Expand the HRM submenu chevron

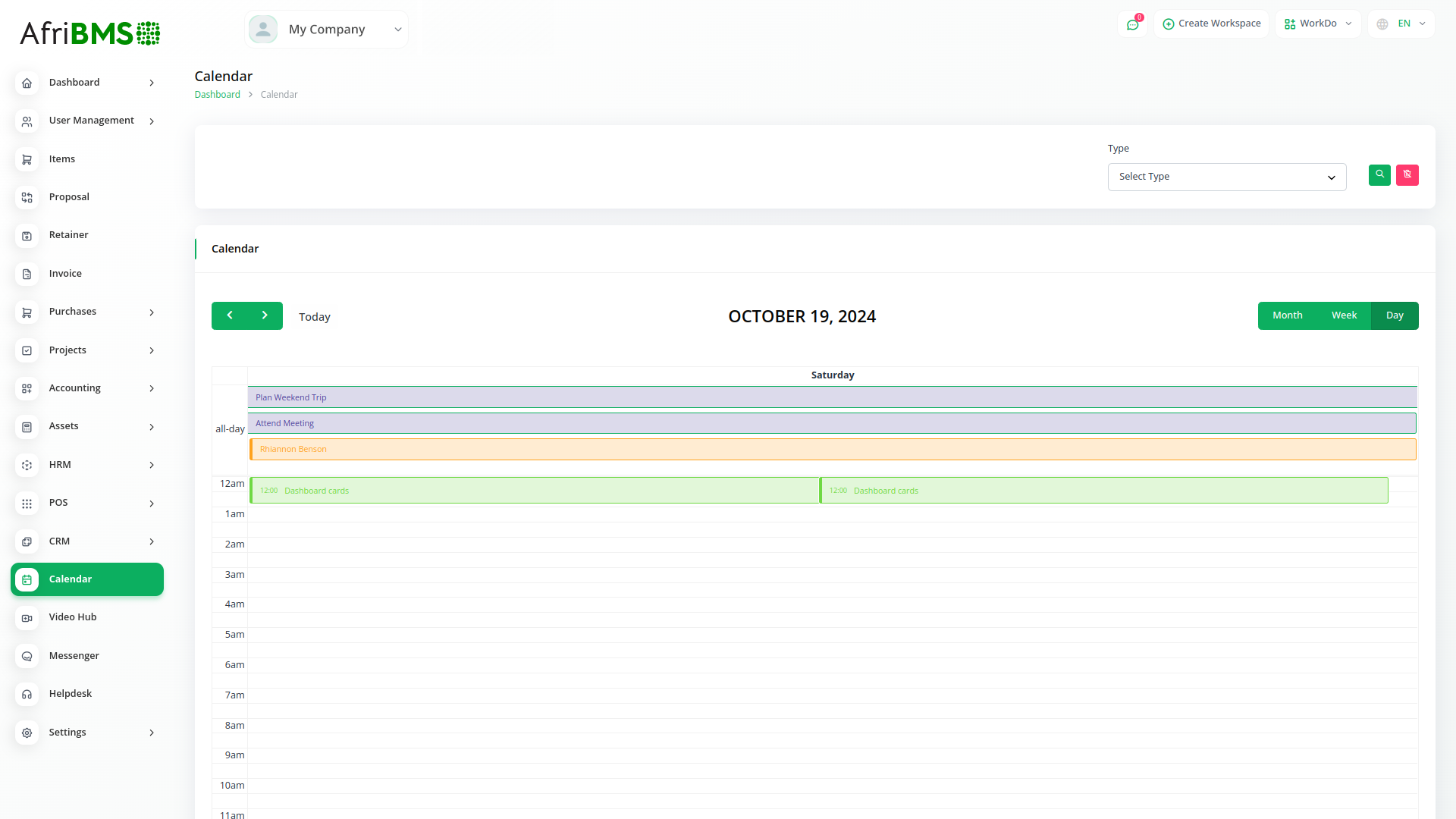click(x=152, y=465)
